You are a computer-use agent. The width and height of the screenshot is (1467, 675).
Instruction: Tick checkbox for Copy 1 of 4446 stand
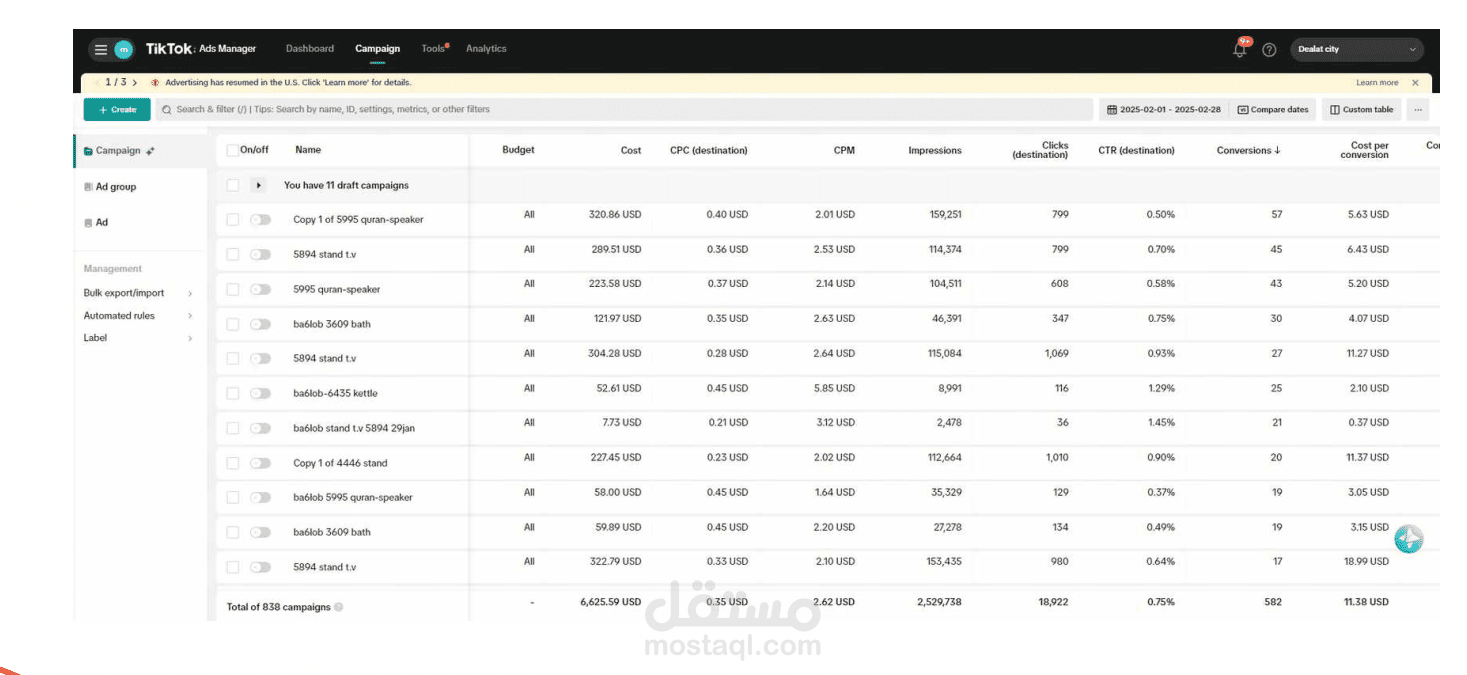233,463
